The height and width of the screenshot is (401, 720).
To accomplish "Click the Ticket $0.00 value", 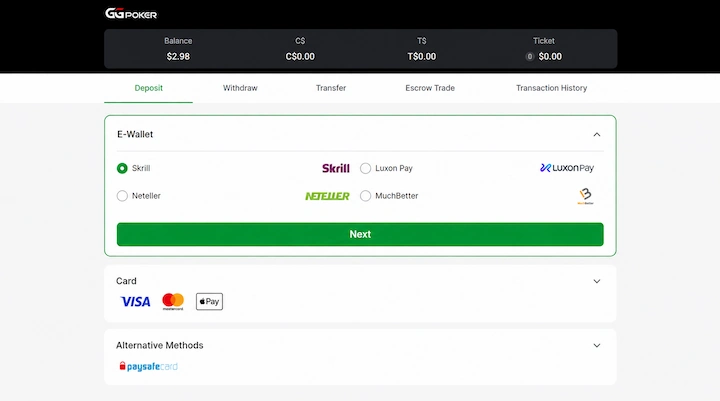I will (x=550, y=56).
